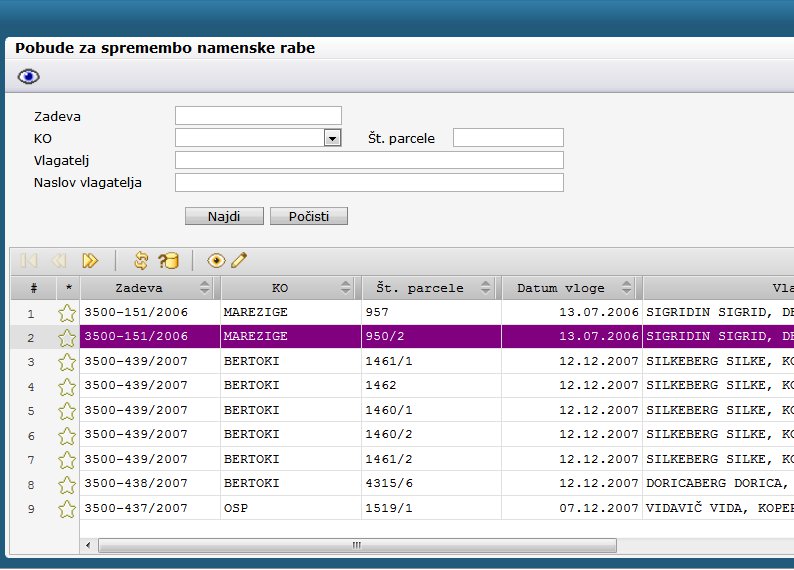Click MAREZIGE cell in row 1

tap(291, 312)
